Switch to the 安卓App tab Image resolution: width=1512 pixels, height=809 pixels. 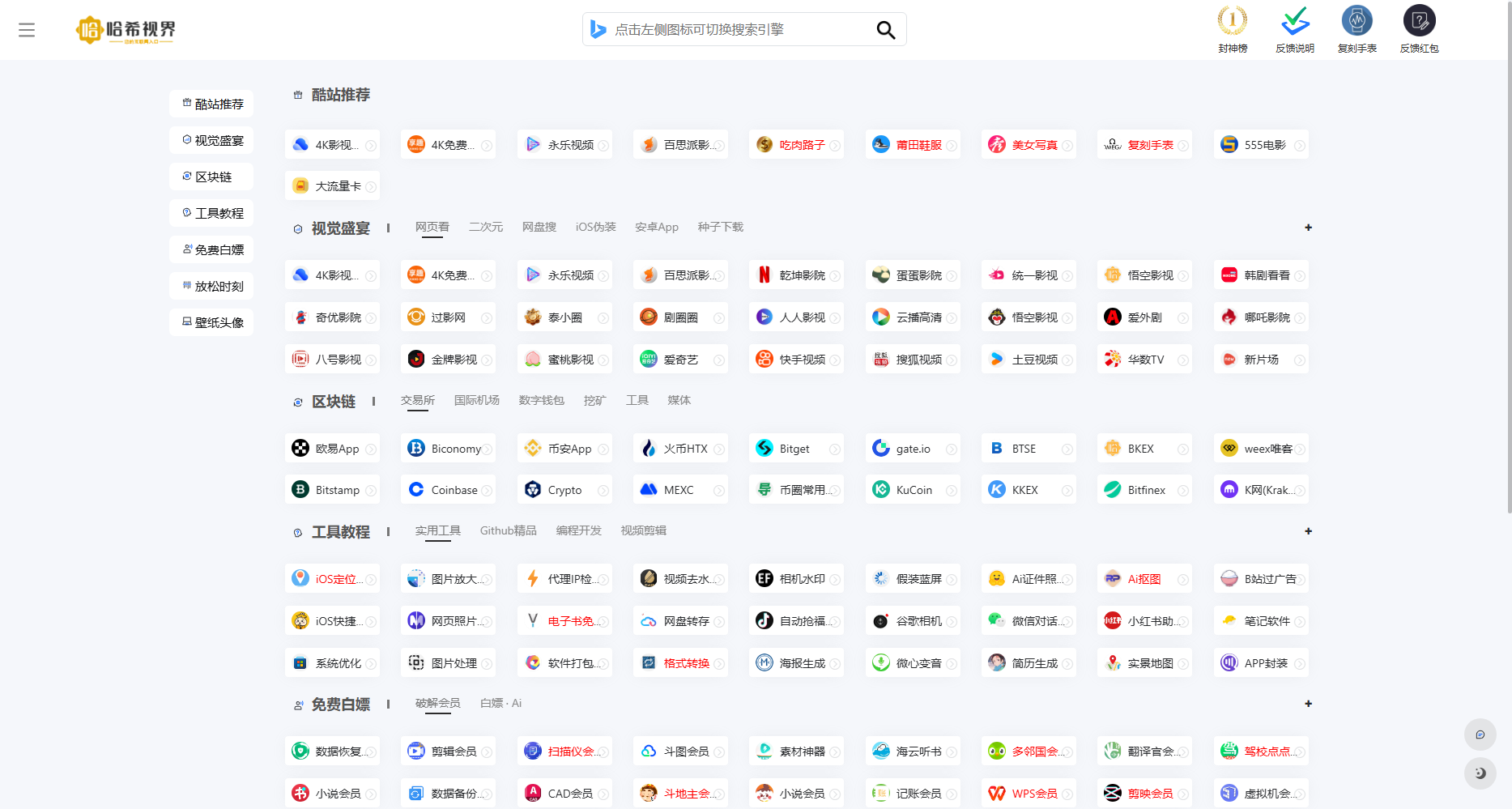click(657, 227)
